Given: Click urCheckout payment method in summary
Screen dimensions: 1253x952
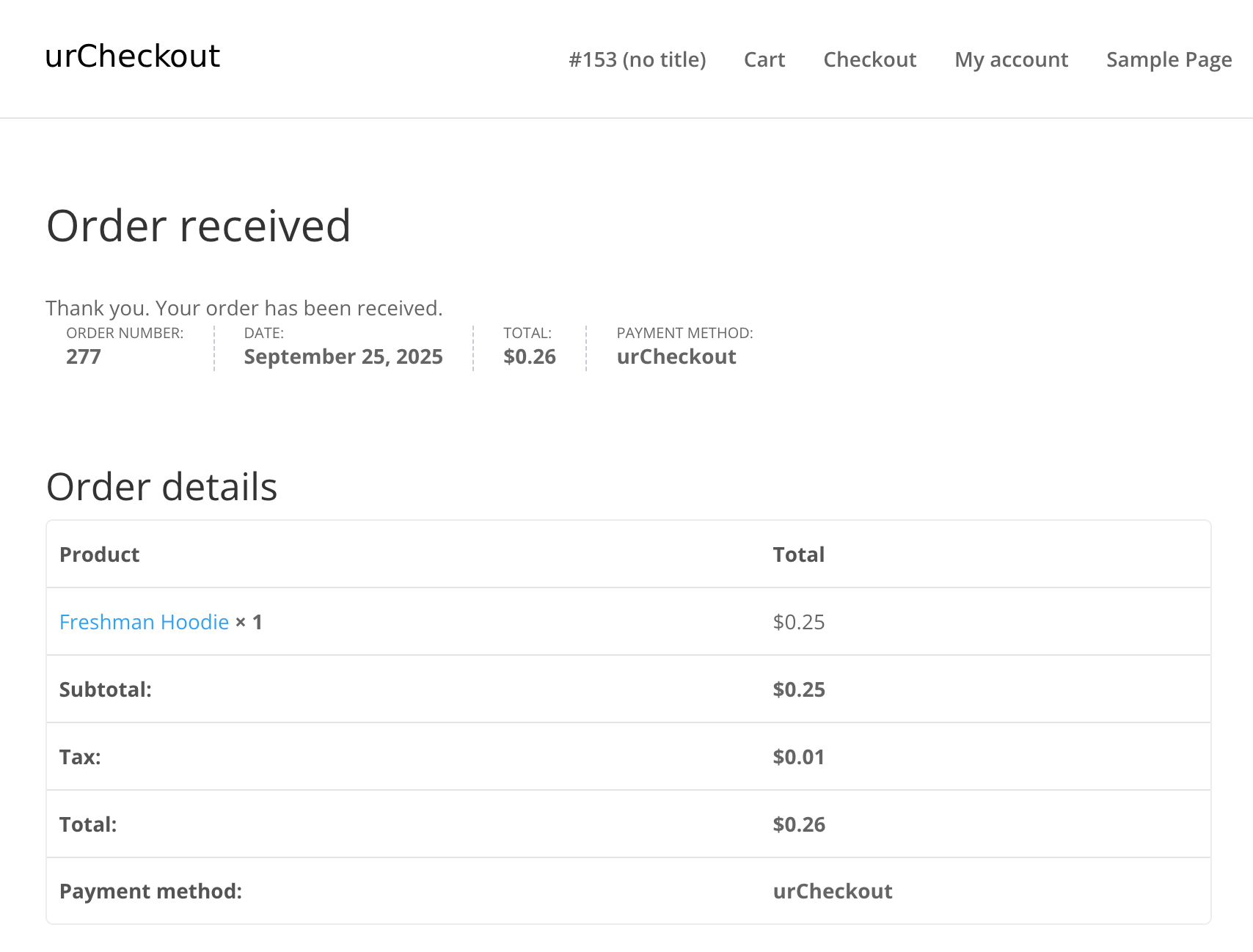Looking at the screenshot, I should (x=676, y=356).
